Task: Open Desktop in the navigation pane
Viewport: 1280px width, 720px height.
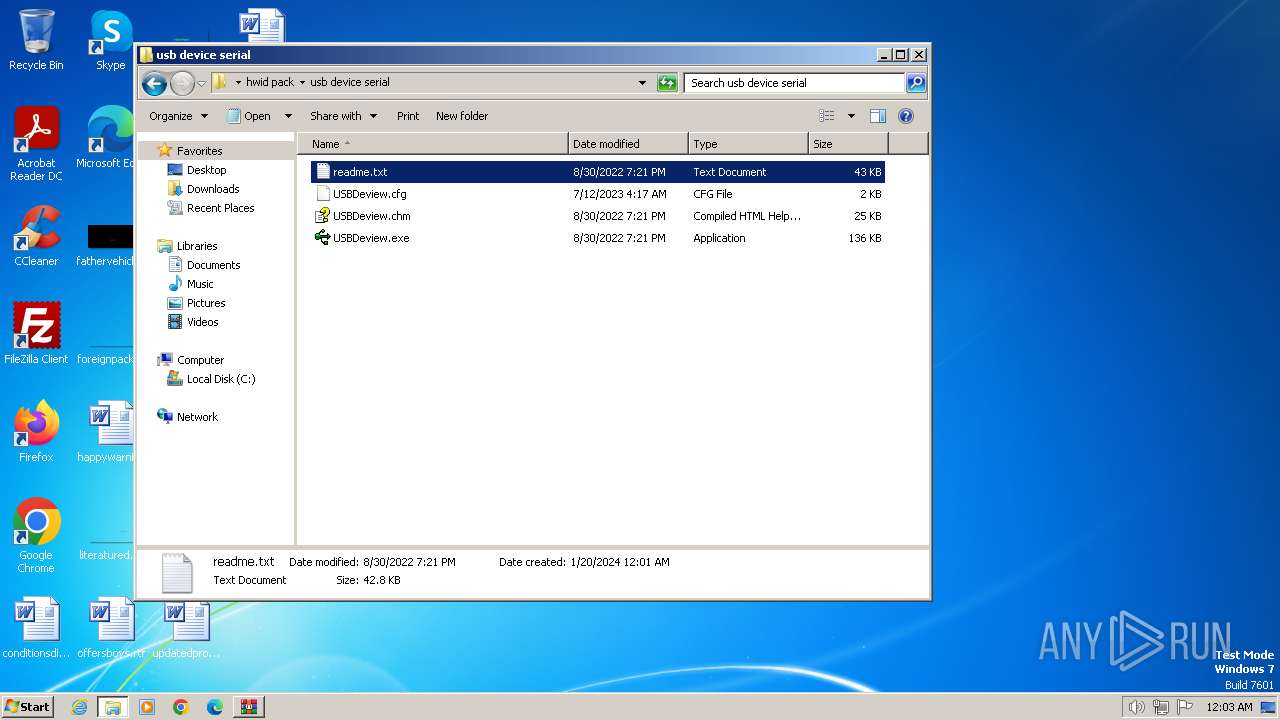Action: 206,170
